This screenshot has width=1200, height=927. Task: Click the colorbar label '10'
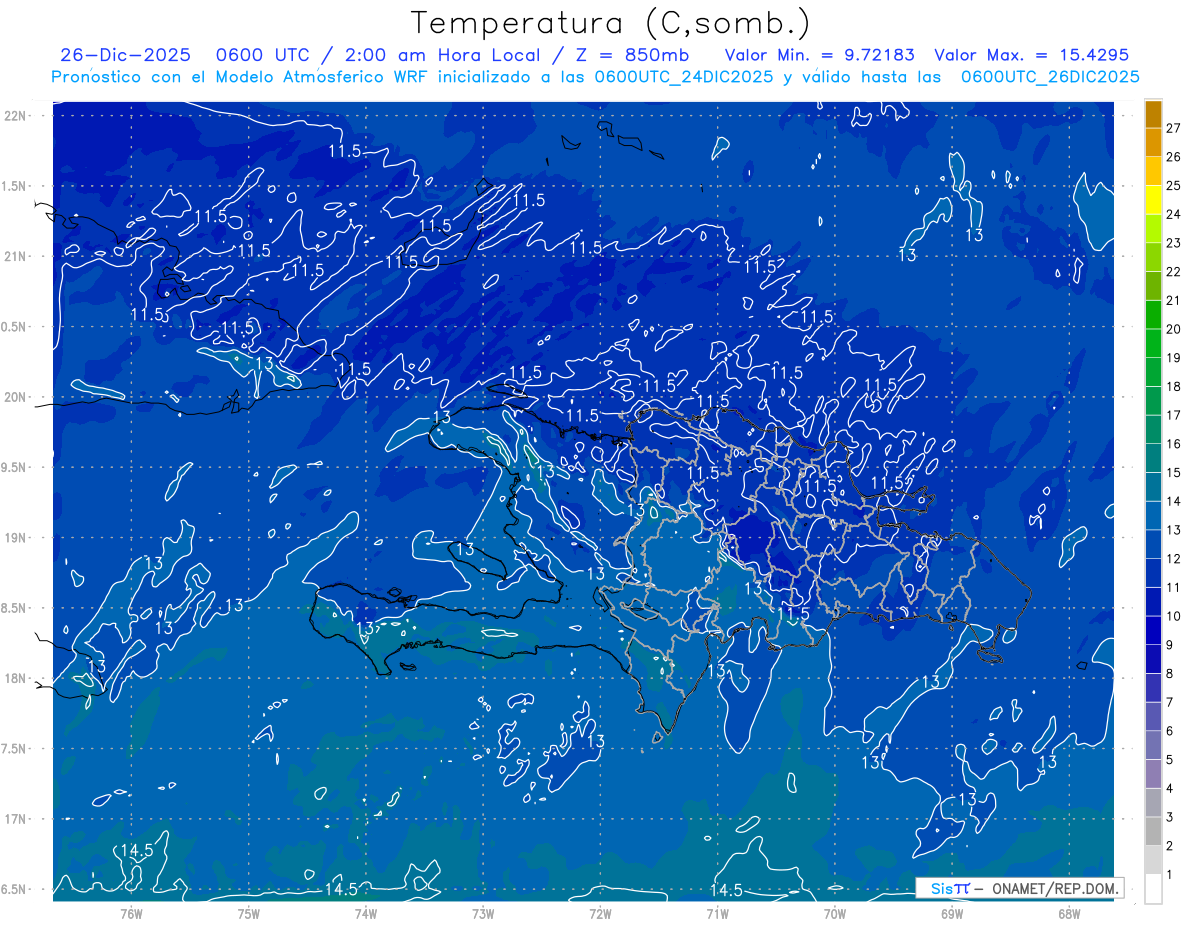[x=1174, y=615]
